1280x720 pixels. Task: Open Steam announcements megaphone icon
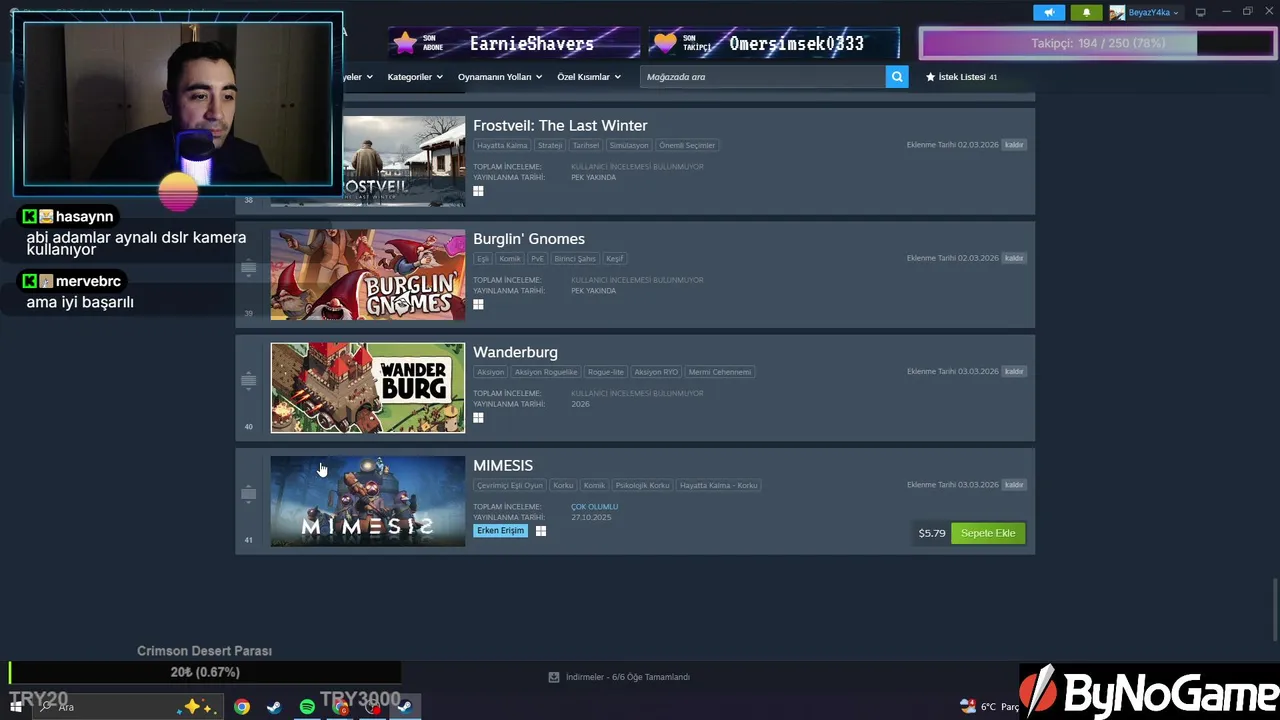(1048, 12)
